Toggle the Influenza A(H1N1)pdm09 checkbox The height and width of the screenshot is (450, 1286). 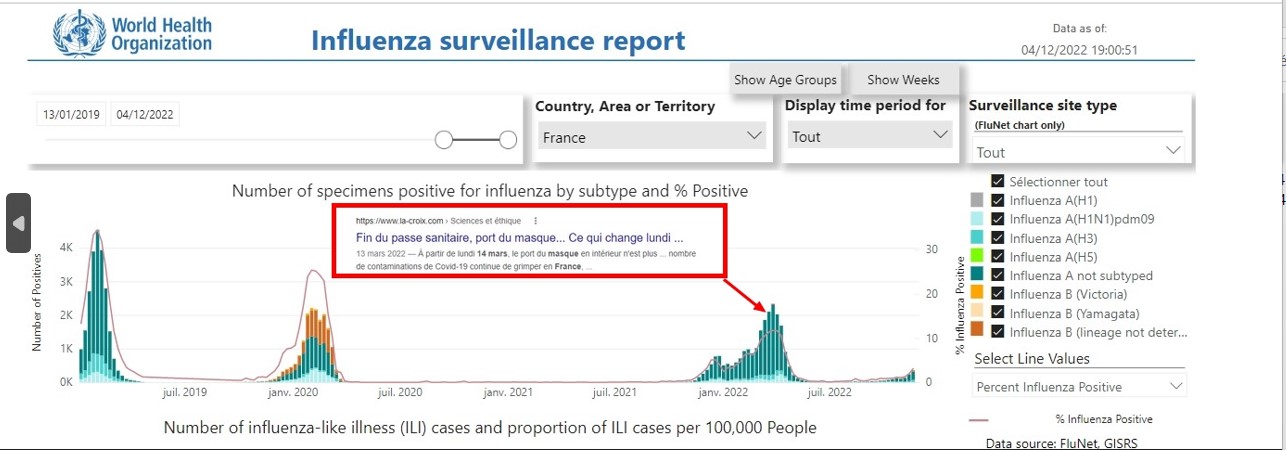(x=997, y=219)
